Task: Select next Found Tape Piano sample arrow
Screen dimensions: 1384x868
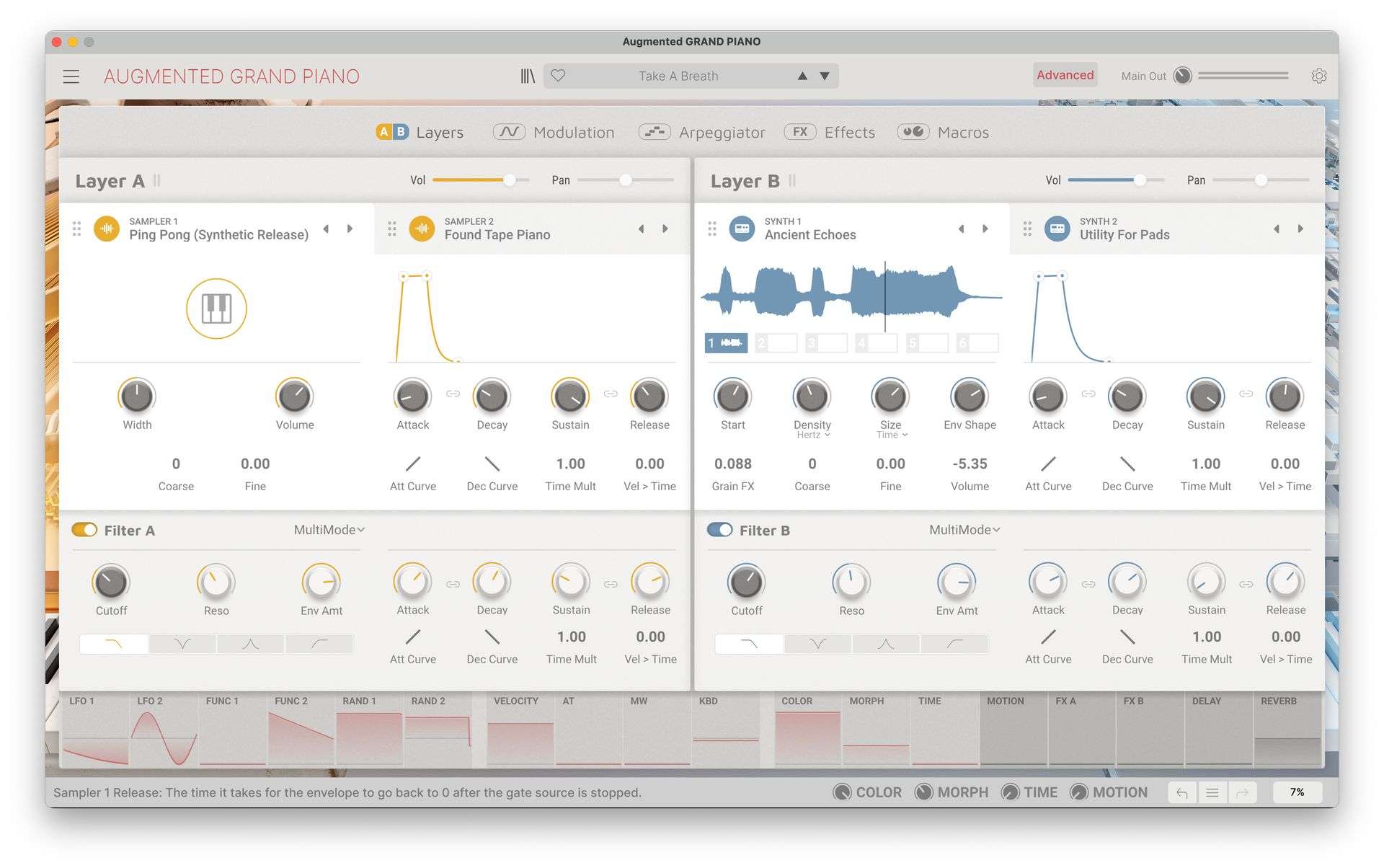Action: [665, 229]
